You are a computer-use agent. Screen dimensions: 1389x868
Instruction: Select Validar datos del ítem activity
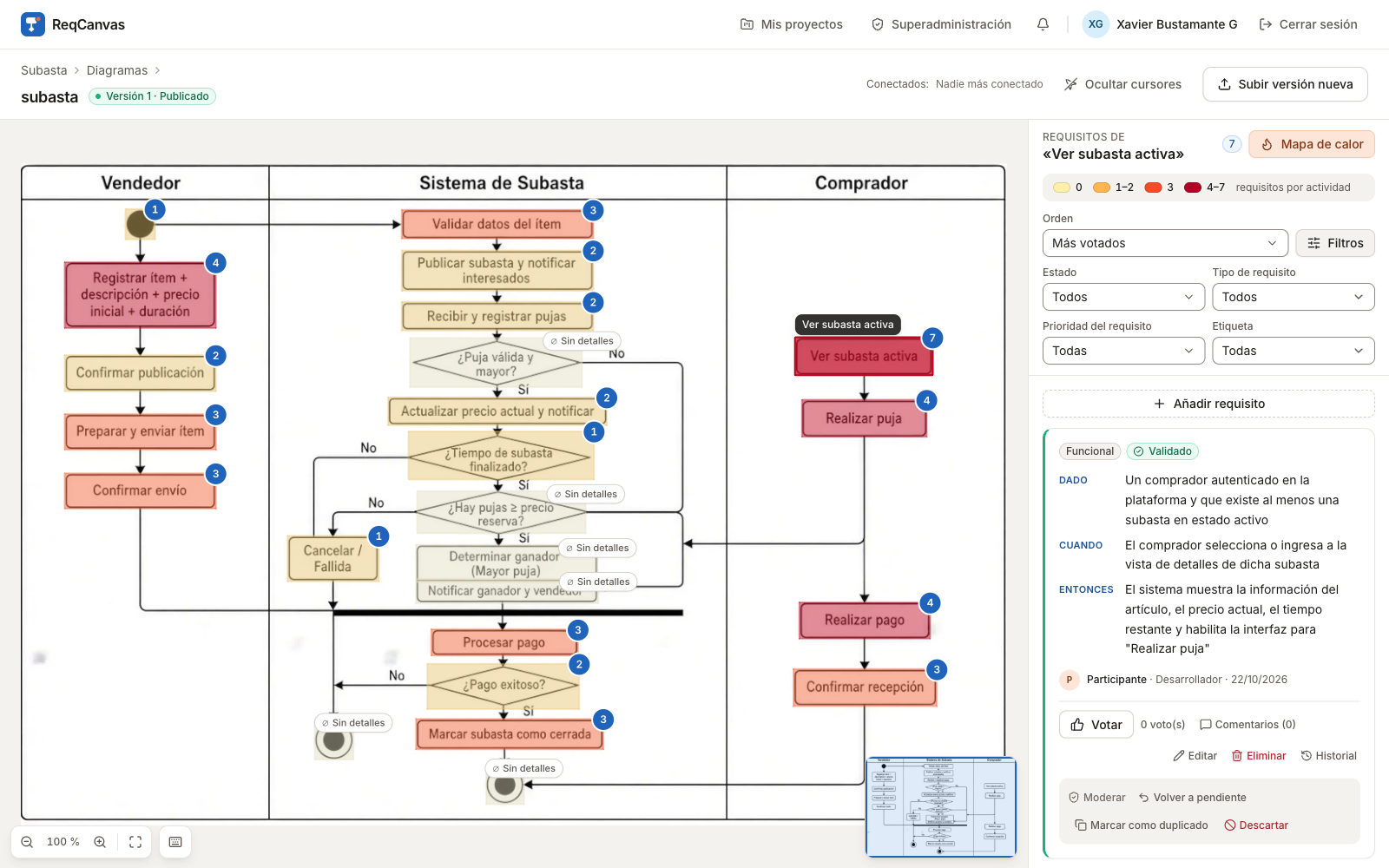pos(497,224)
